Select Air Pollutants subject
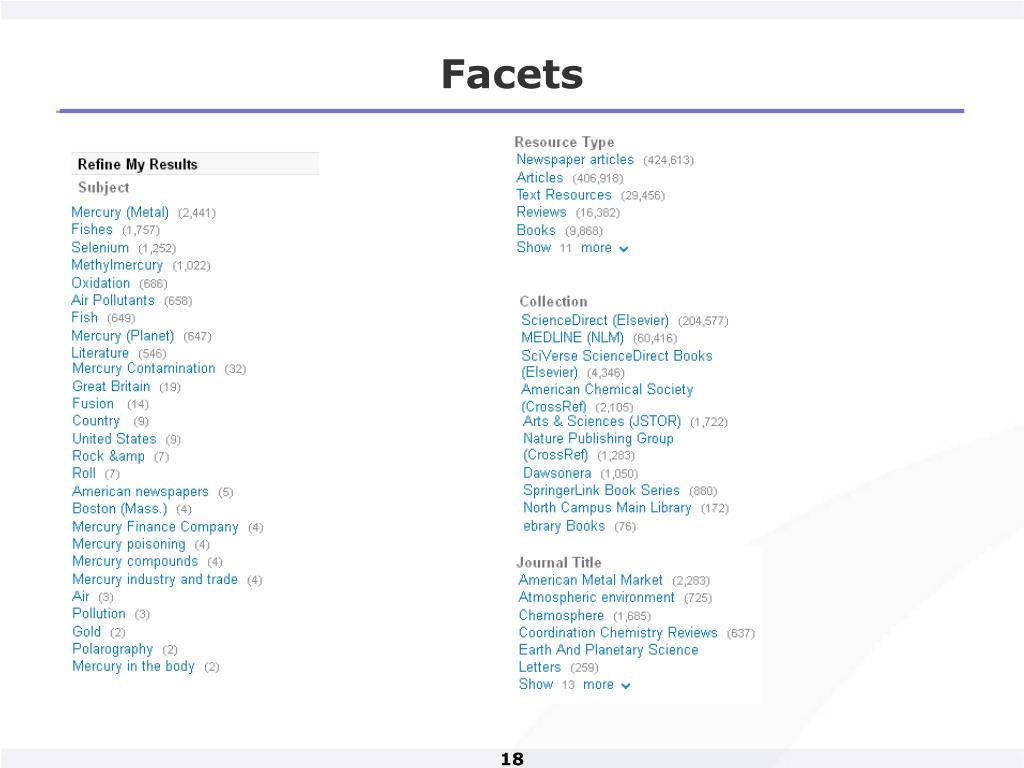Screen dimensions: 1024x768 [x=113, y=300]
